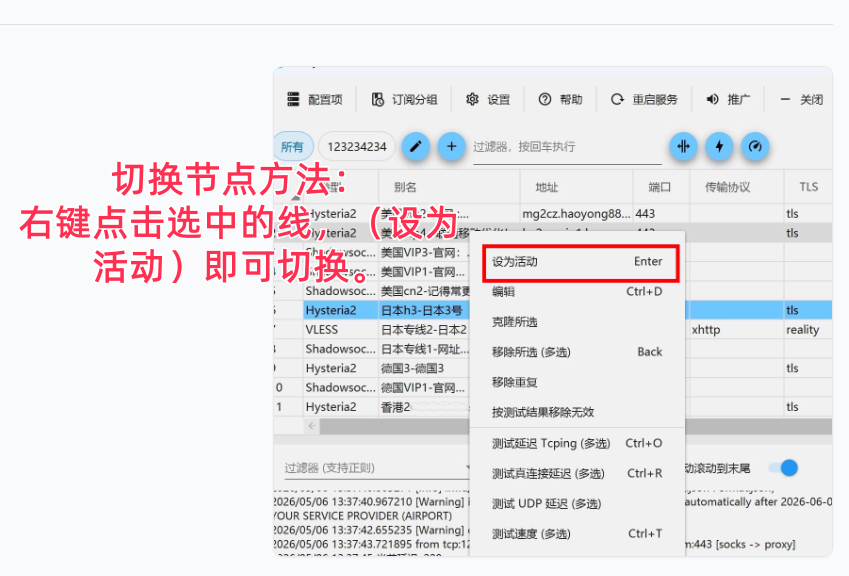The image size is (849, 576).
Task: Click the auto-fit column width icon
Action: click(x=683, y=147)
